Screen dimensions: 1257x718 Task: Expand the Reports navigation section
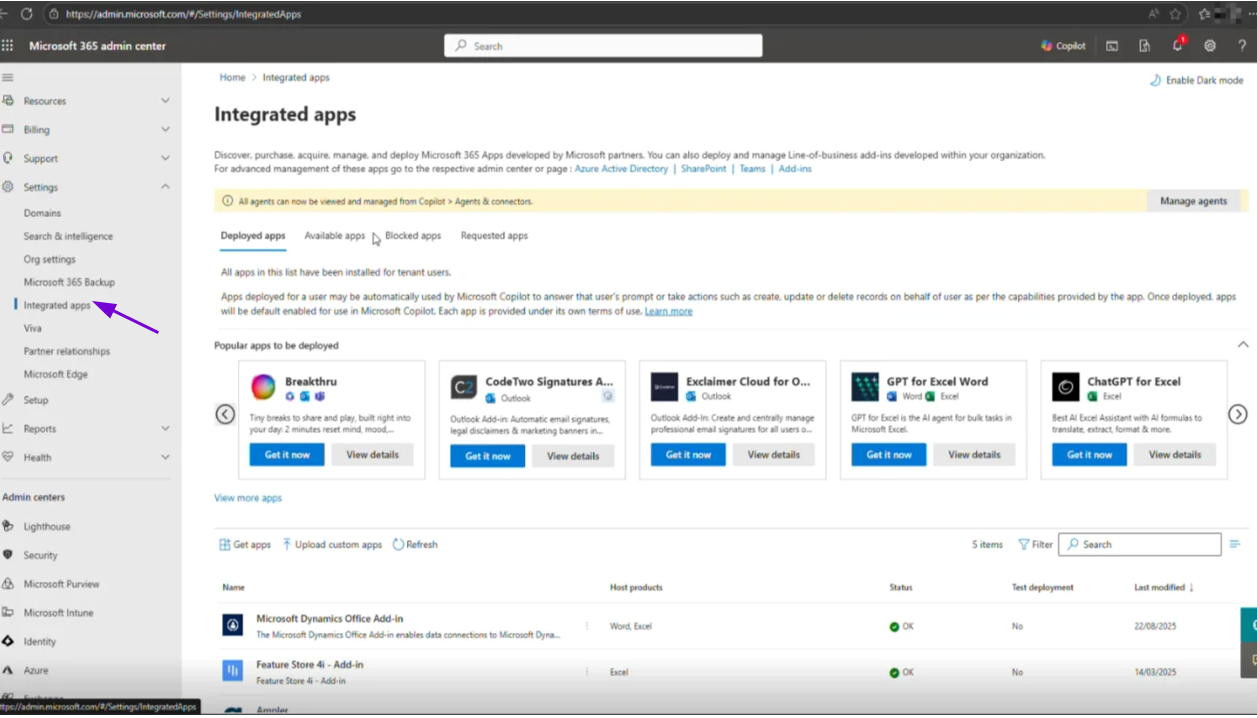click(x=165, y=428)
